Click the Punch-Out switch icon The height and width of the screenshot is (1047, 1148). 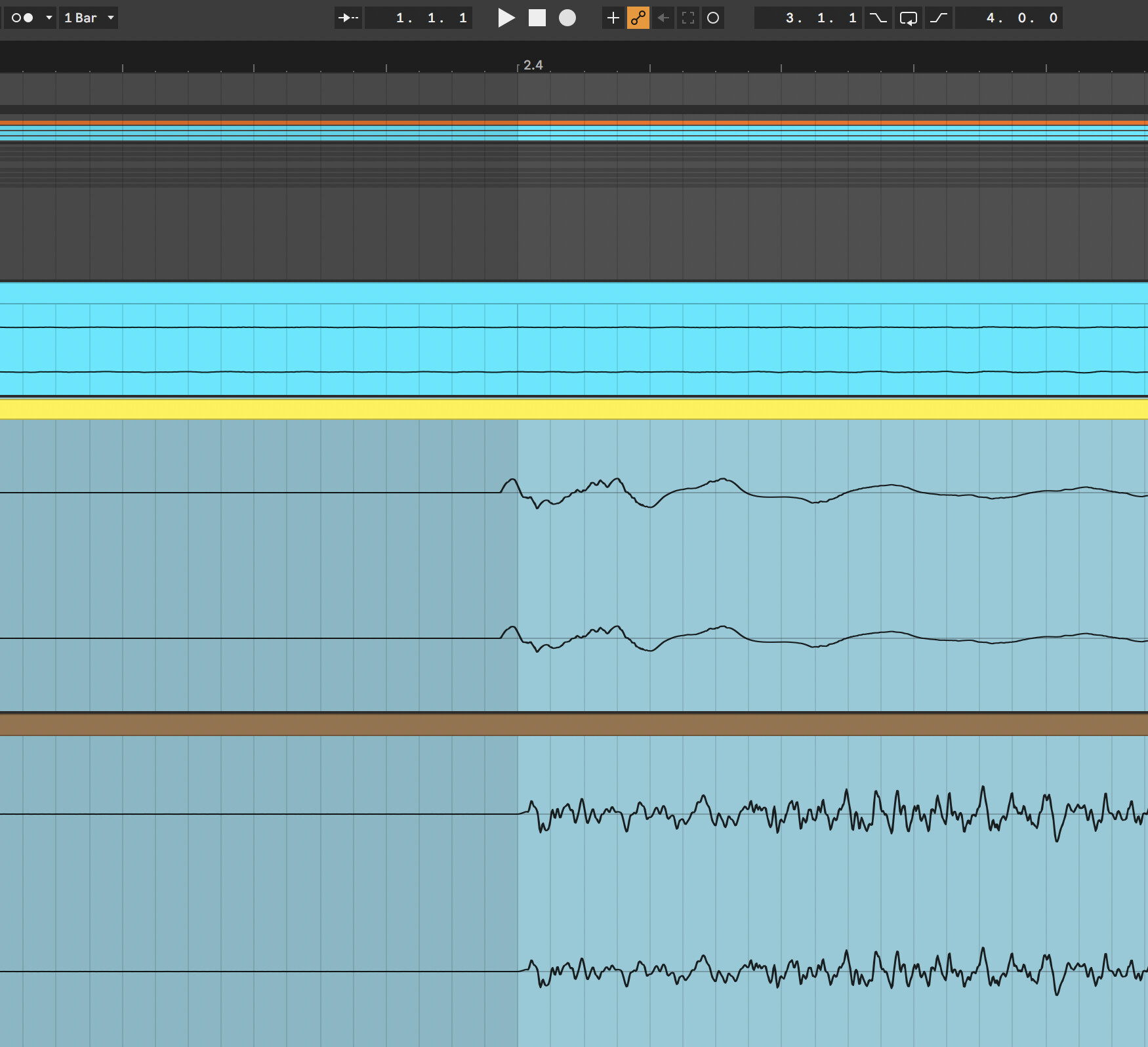coord(939,18)
